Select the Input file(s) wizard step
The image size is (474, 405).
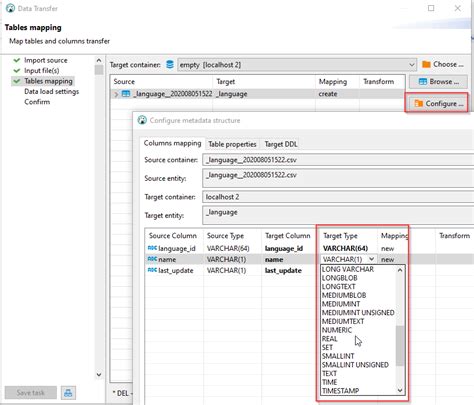(x=42, y=71)
